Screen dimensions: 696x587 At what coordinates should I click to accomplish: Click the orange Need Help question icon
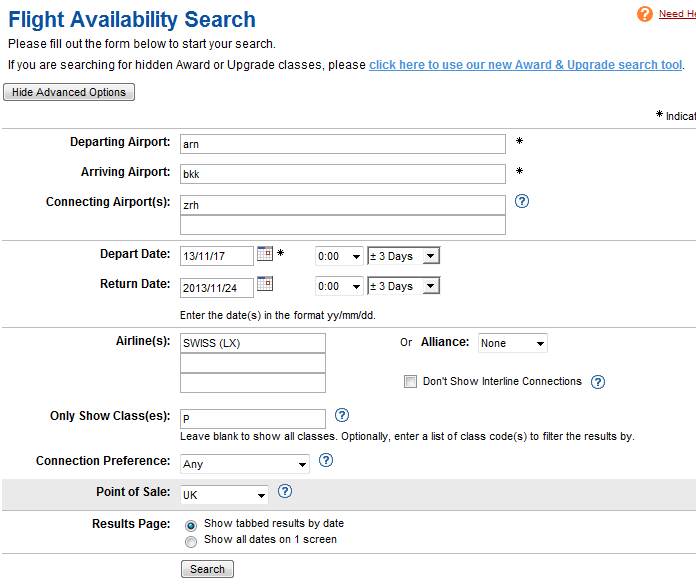pyautogui.click(x=645, y=14)
